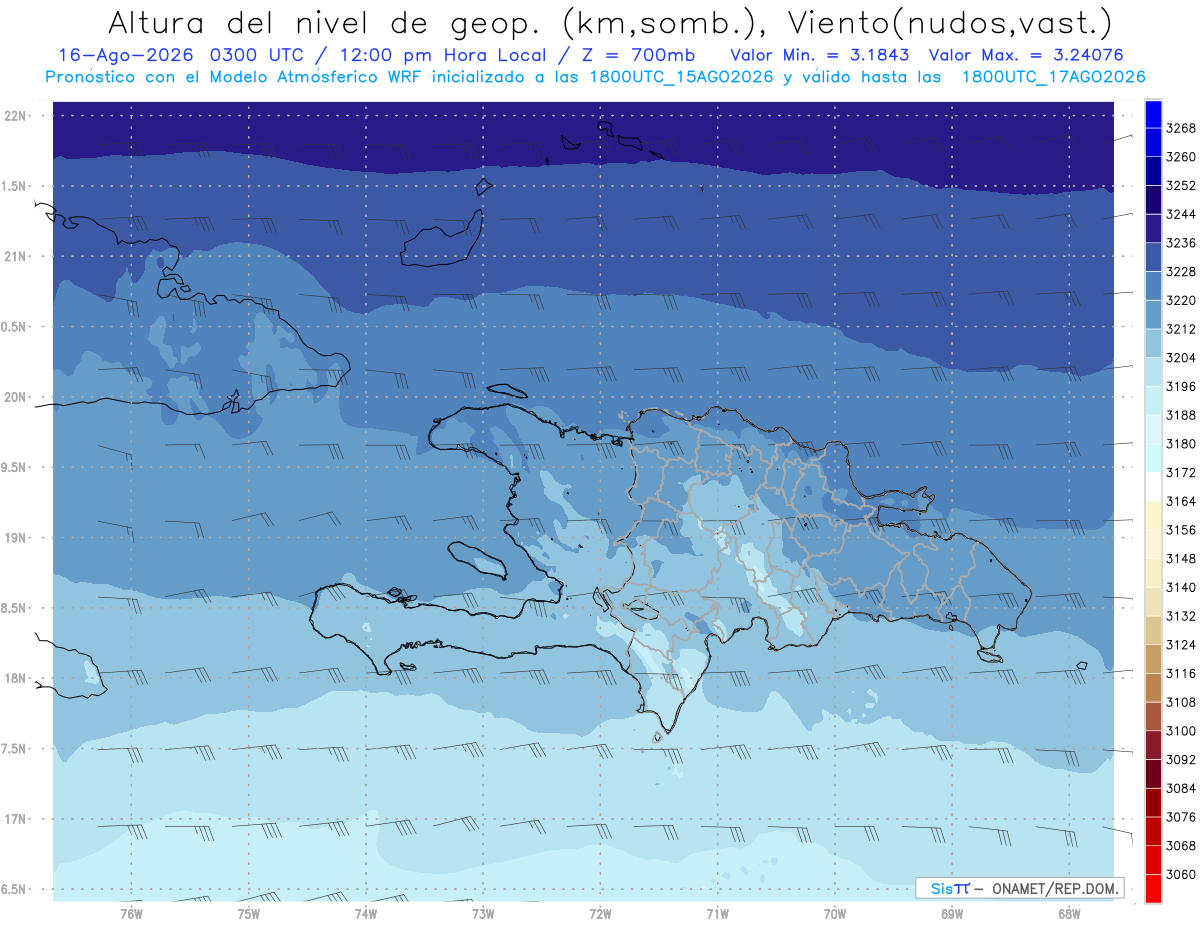
Task: Click the pale yellow swatch between 3164 and 3156
Action: click(1152, 515)
